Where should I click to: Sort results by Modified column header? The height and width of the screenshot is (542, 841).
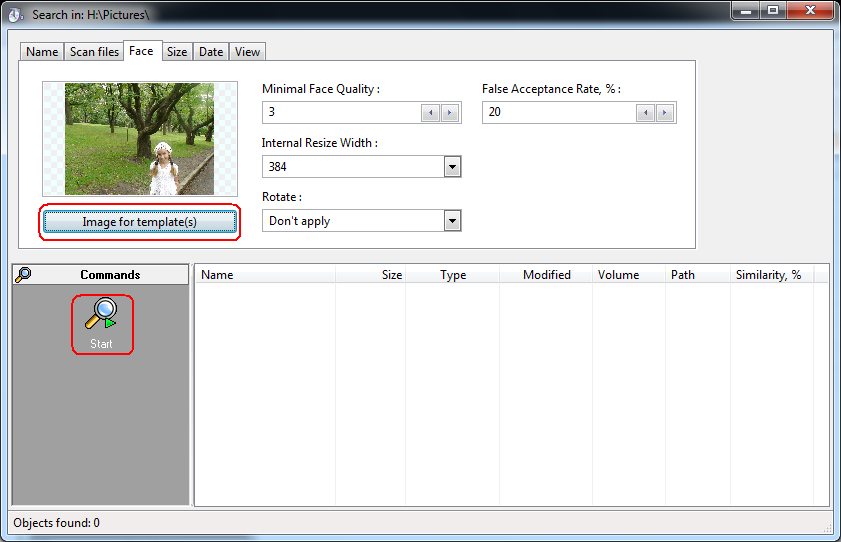coord(546,275)
